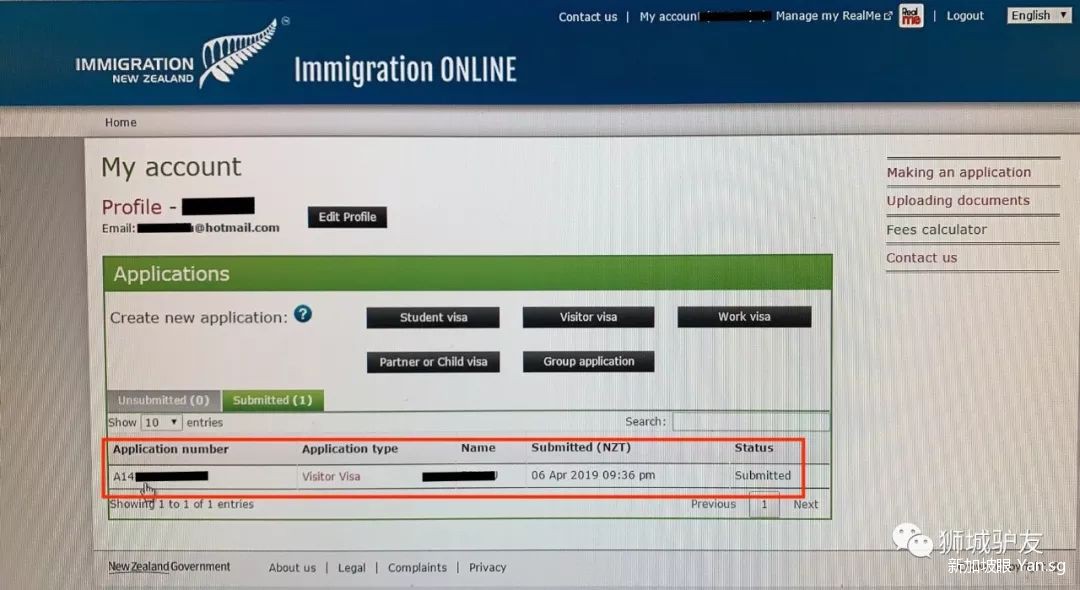Image resolution: width=1080 pixels, height=590 pixels.
Task: Click Next in table pagination
Action: click(x=805, y=505)
